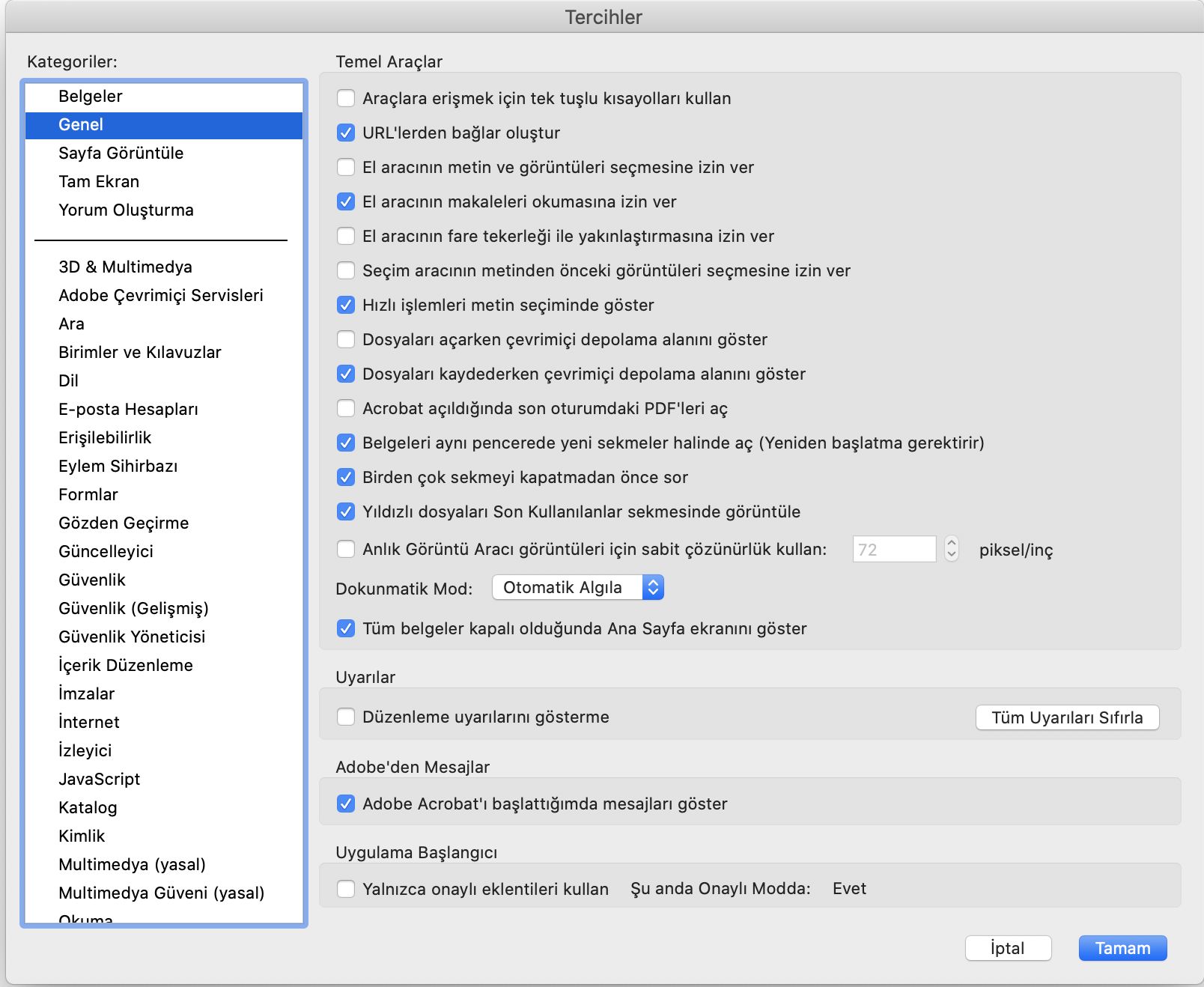
Task: Disable Birden çok sekmeyi kapatmadan önce sor
Action: [x=345, y=477]
